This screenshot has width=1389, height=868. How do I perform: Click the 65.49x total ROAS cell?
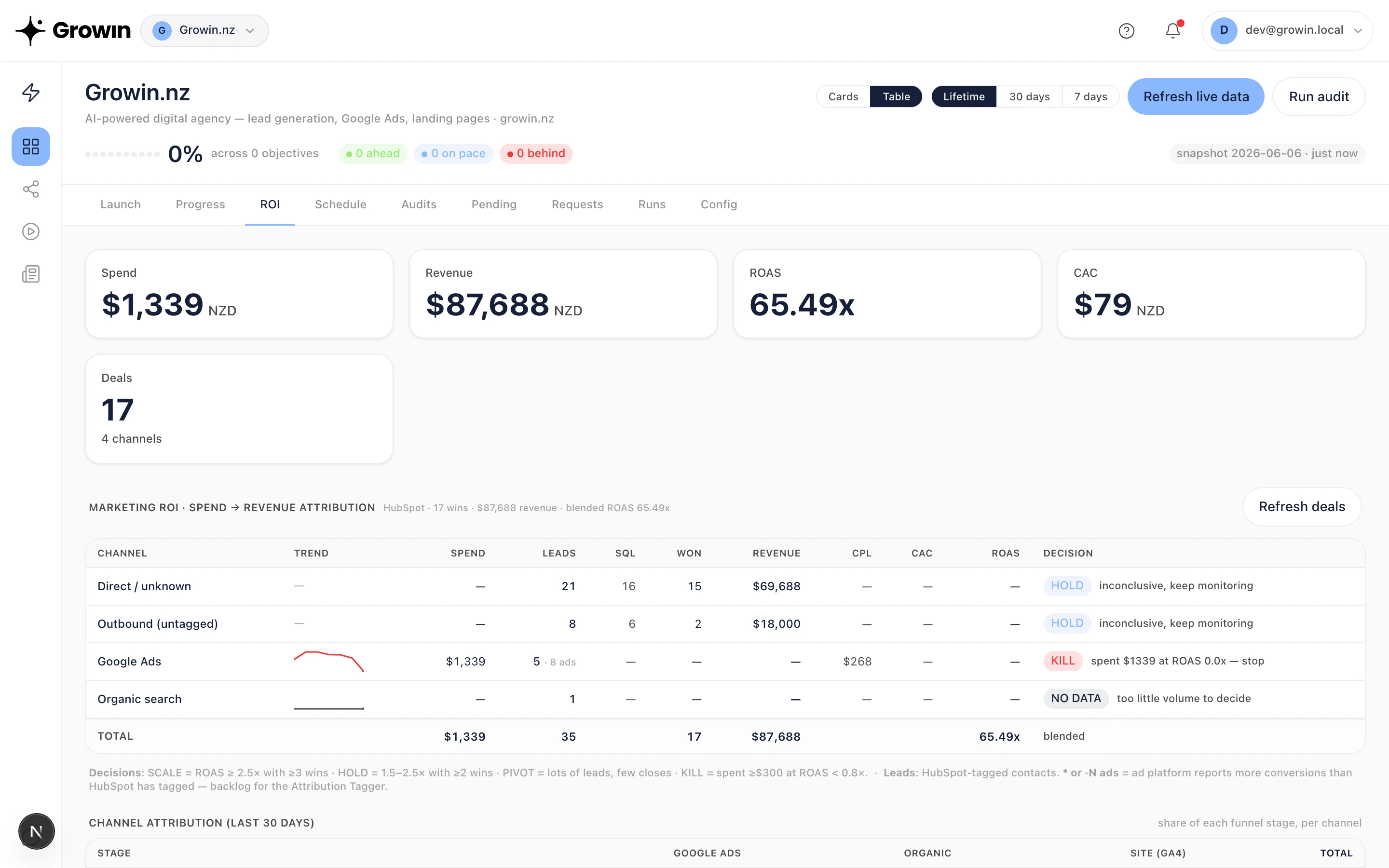[999, 736]
